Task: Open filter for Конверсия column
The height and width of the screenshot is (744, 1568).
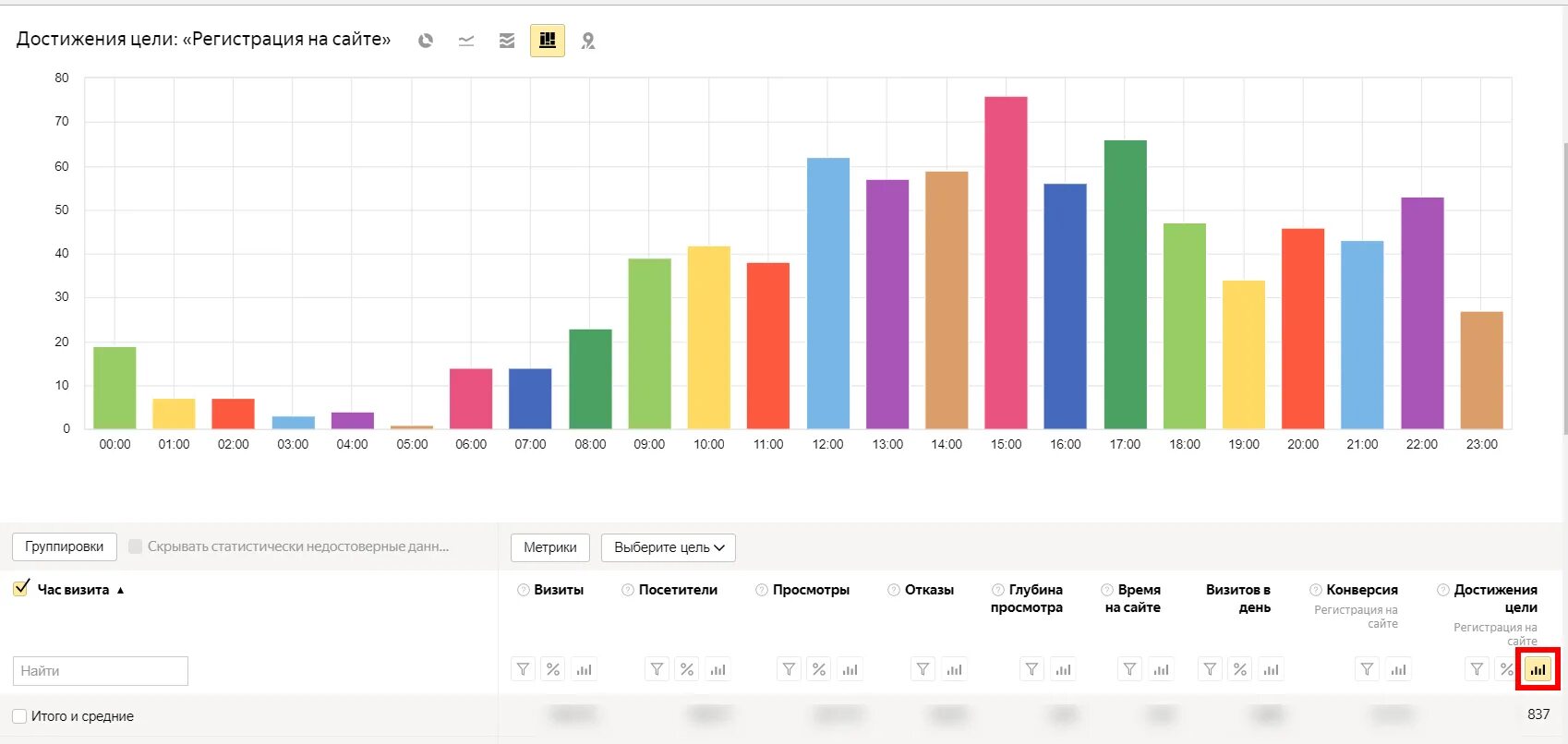Action: 1368,669
